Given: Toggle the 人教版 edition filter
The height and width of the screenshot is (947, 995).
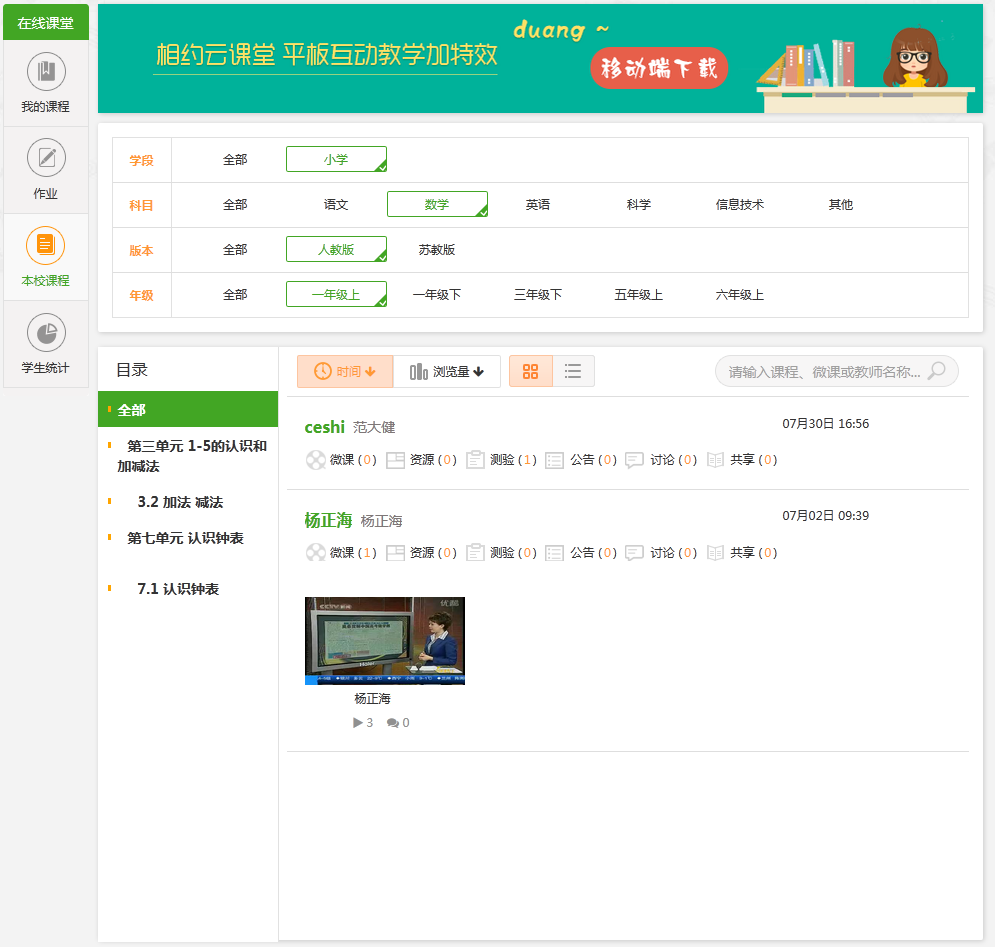Looking at the screenshot, I should coord(336,249).
